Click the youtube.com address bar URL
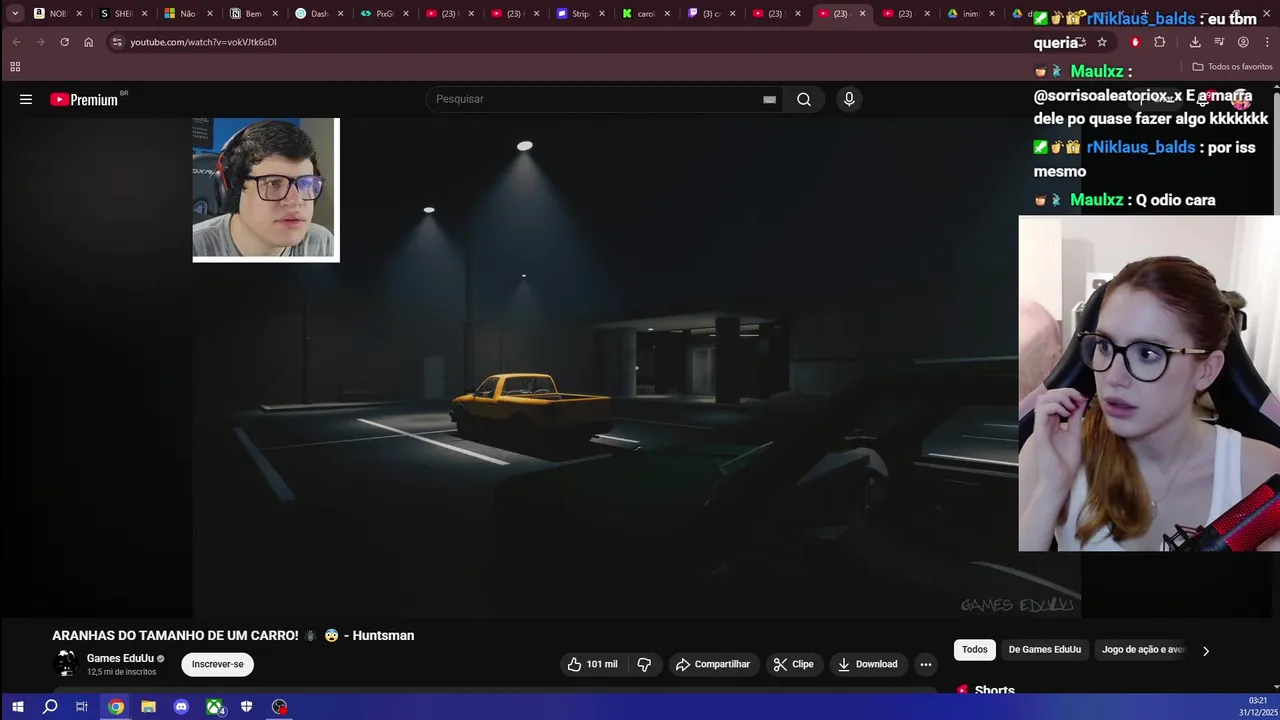Viewport: 1280px width, 720px height. pyautogui.click(x=203, y=42)
